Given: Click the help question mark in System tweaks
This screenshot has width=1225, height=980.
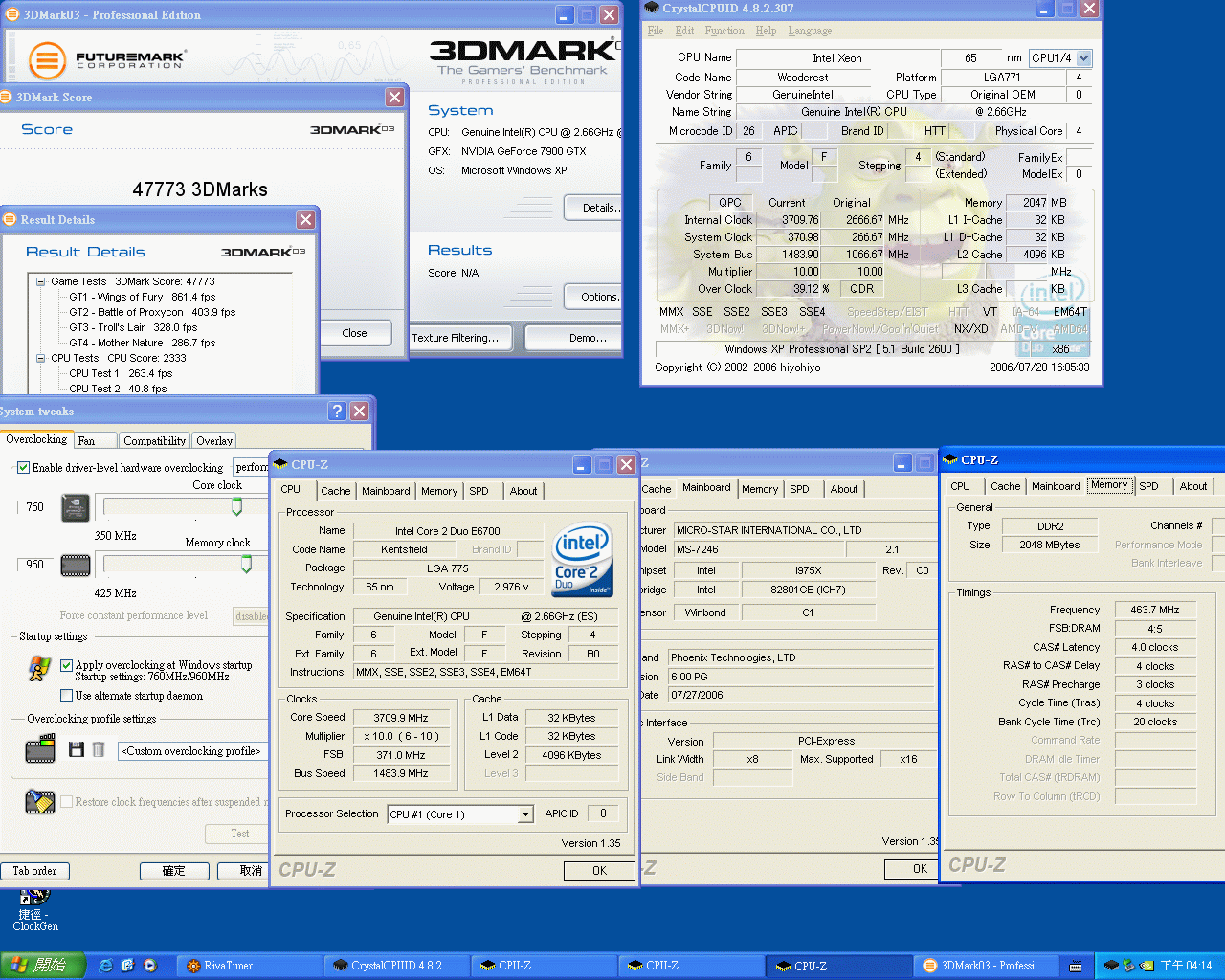Looking at the screenshot, I should (x=336, y=411).
